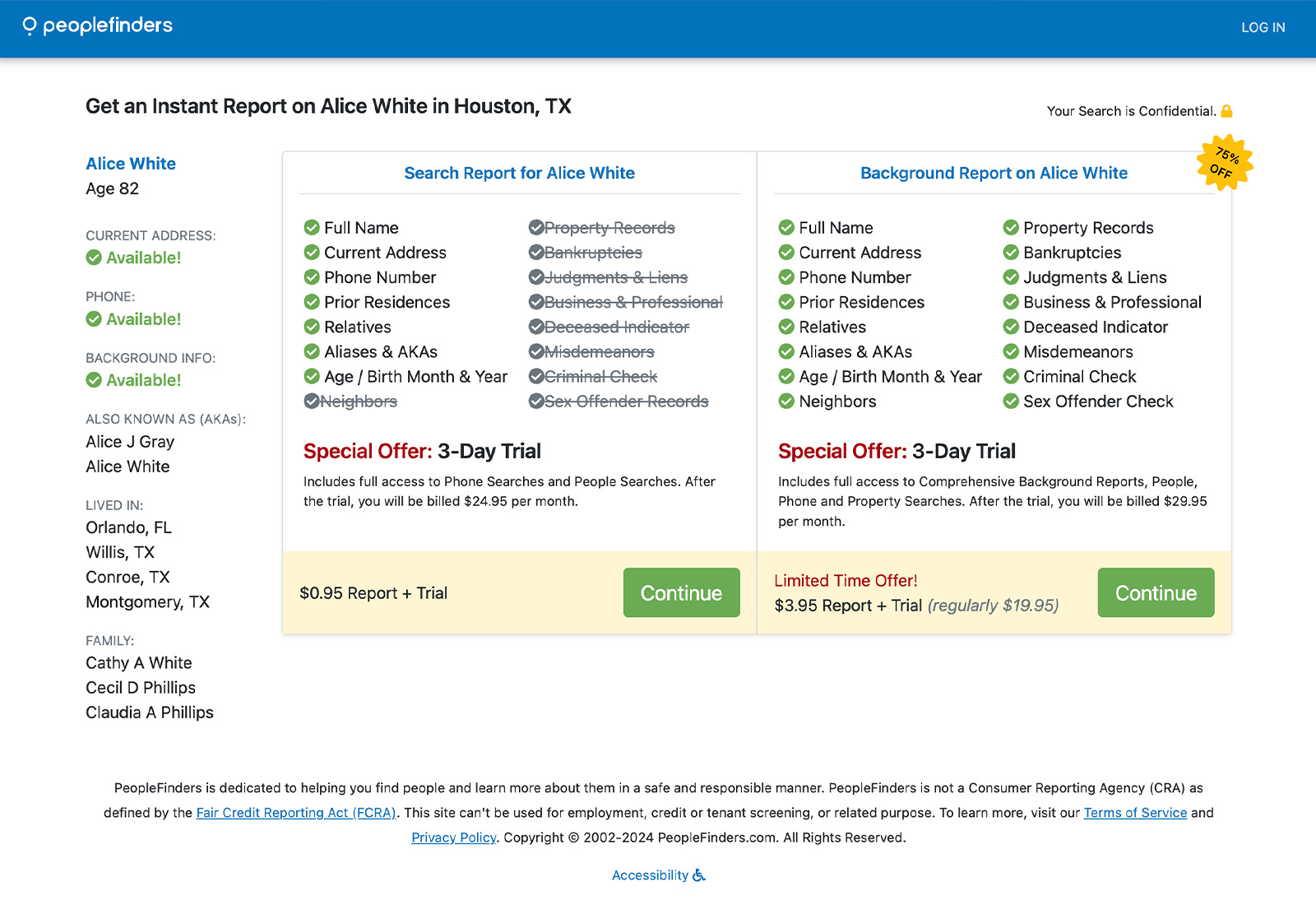Select Montgomery, TX under Lived In
This screenshot has height=905, width=1316.
pos(147,601)
